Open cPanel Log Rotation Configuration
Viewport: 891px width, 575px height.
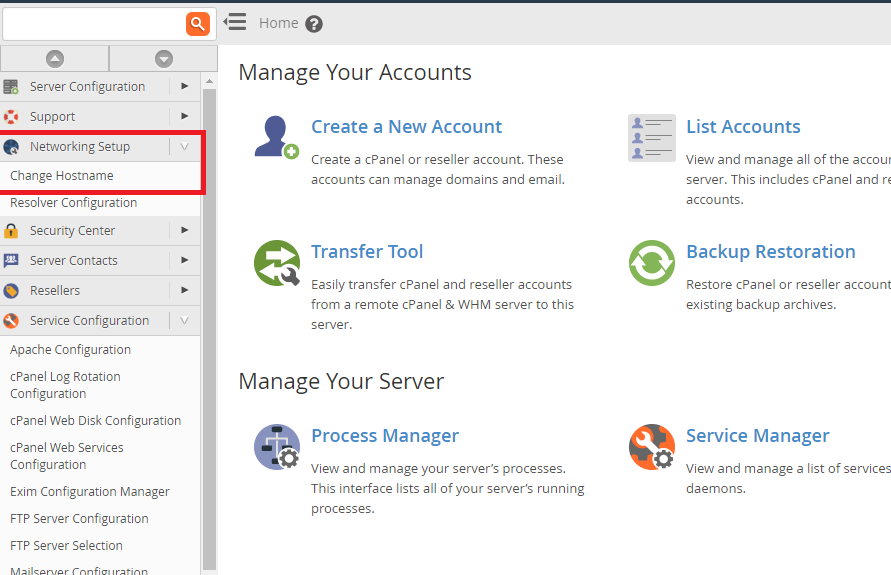[65, 385]
